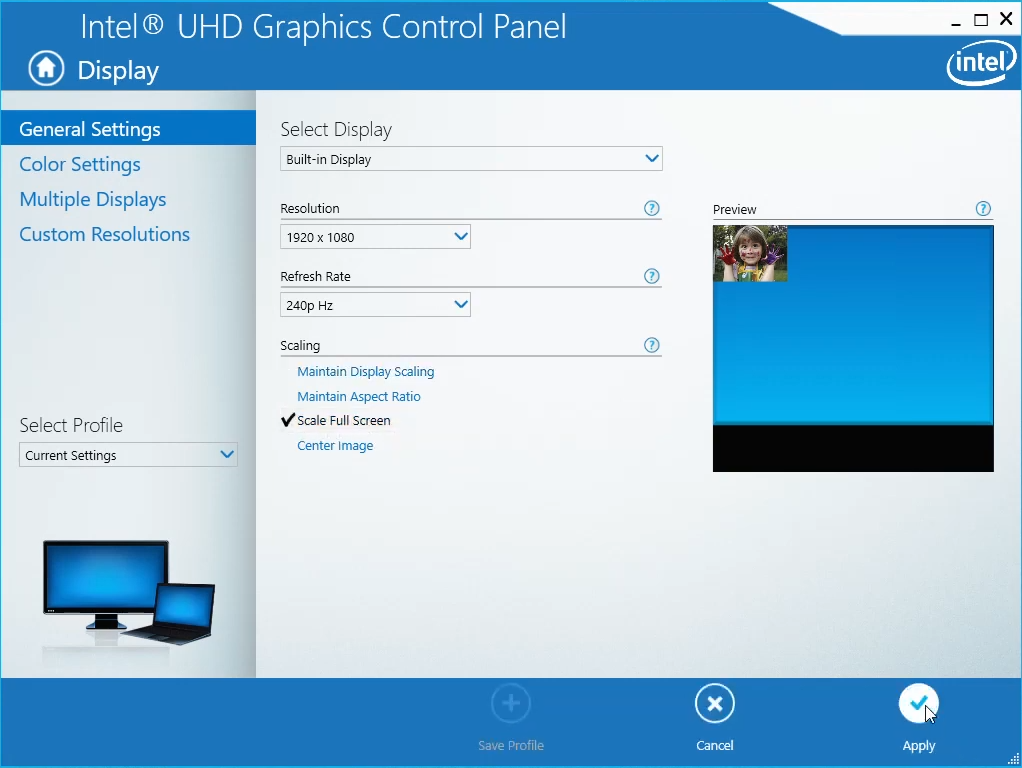Viewport: 1022px width, 768px height.
Task: Open help icon for Scaling
Action: point(651,345)
